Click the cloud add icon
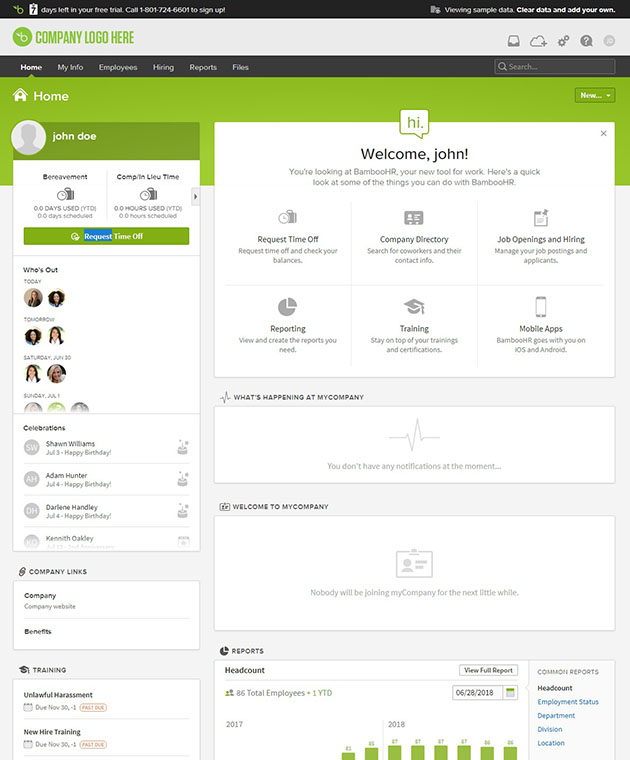This screenshot has height=760, width=630. (538, 41)
